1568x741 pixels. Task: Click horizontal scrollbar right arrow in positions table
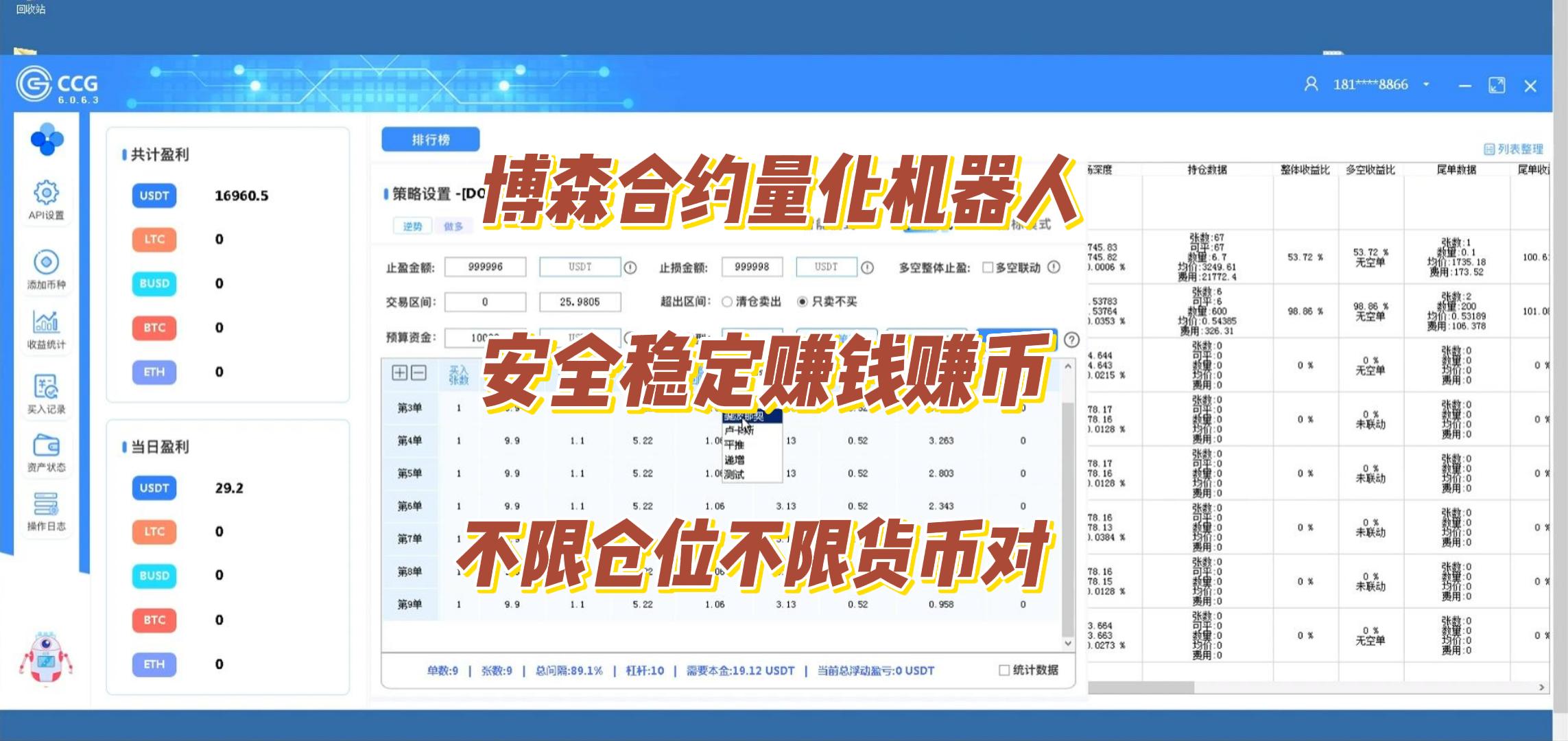(1541, 687)
